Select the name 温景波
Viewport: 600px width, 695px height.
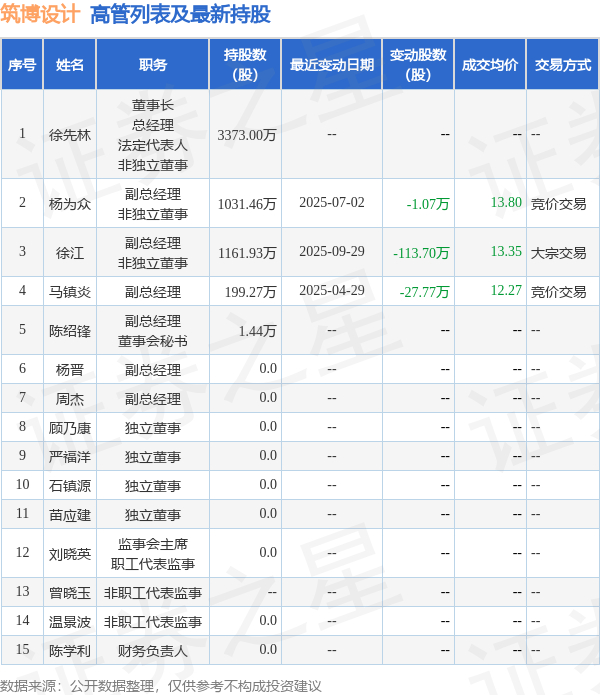tap(70, 622)
